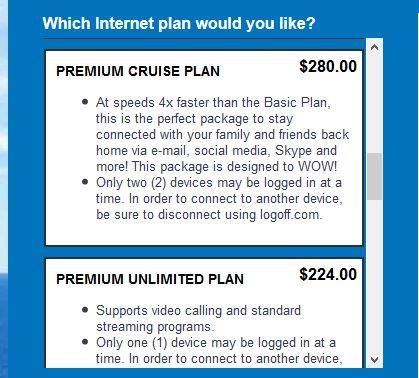
Task: Click the bullet dot before 'At speeds 4x faster'
Action: pyautogui.click(x=85, y=102)
